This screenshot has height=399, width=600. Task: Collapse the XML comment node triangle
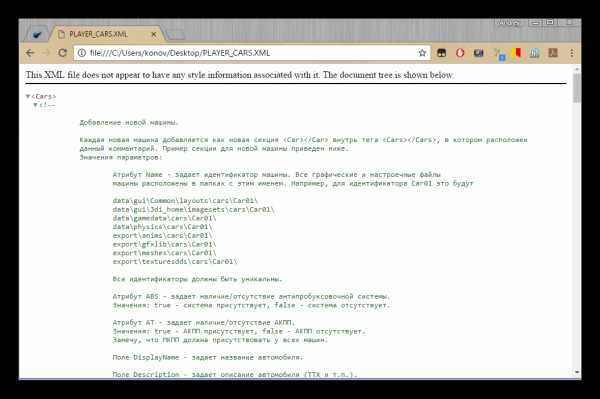point(36,105)
